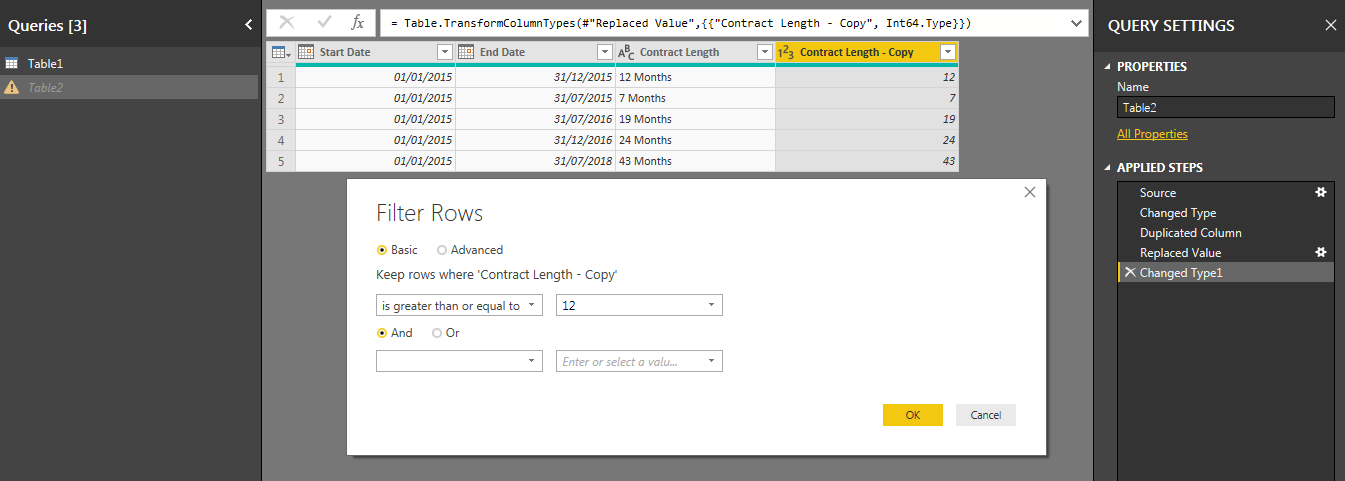Select the Start Date column header
This screenshot has height=481, width=1345.
point(375,52)
